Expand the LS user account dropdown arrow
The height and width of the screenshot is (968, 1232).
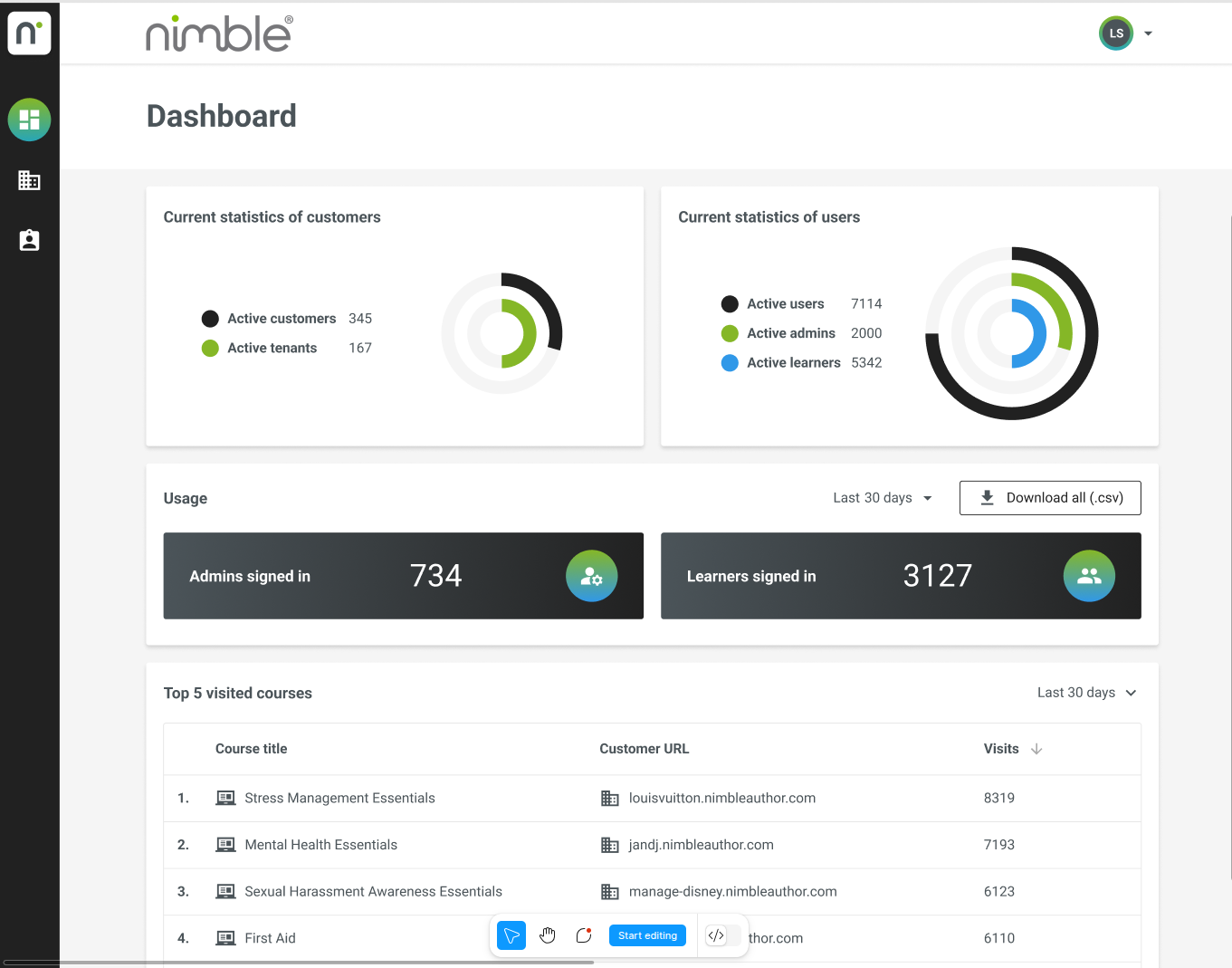1148,34
